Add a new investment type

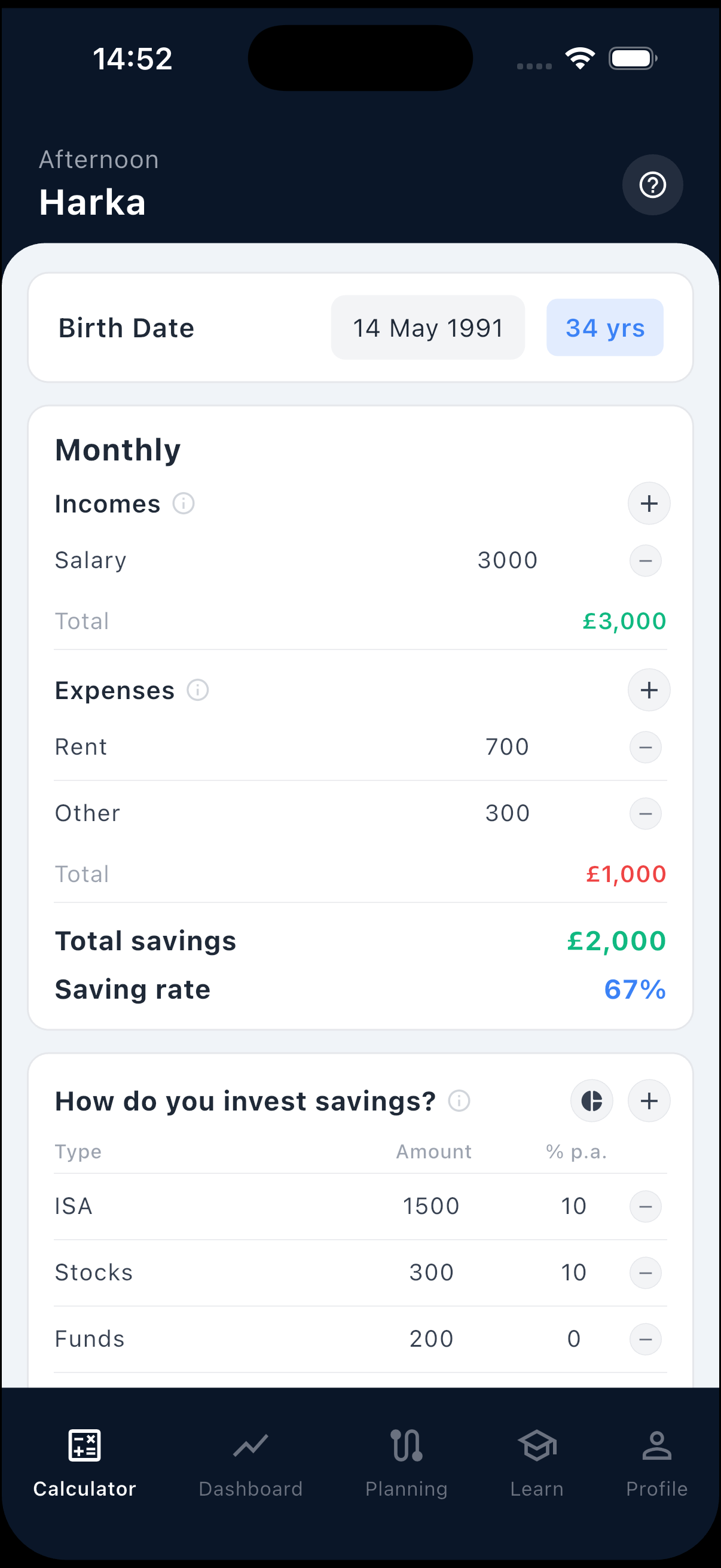pos(649,1101)
